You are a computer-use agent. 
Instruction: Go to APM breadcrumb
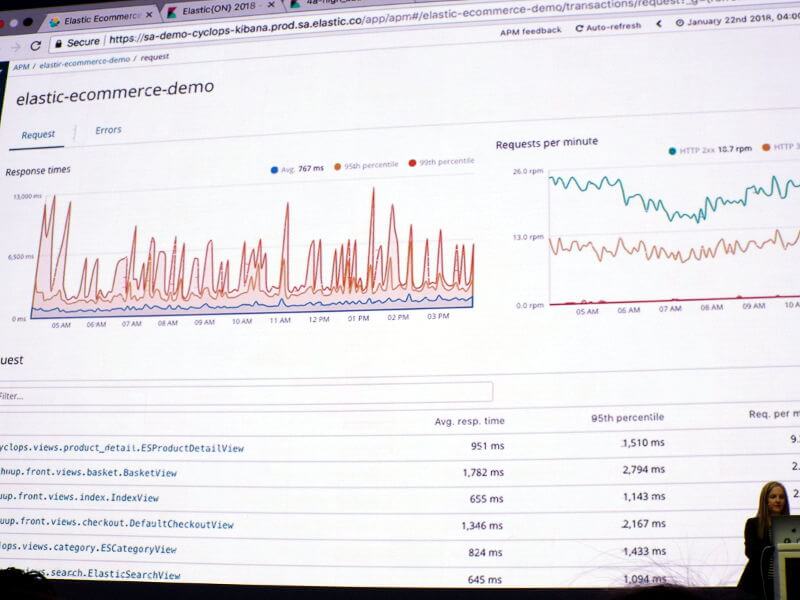click(x=21, y=67)
